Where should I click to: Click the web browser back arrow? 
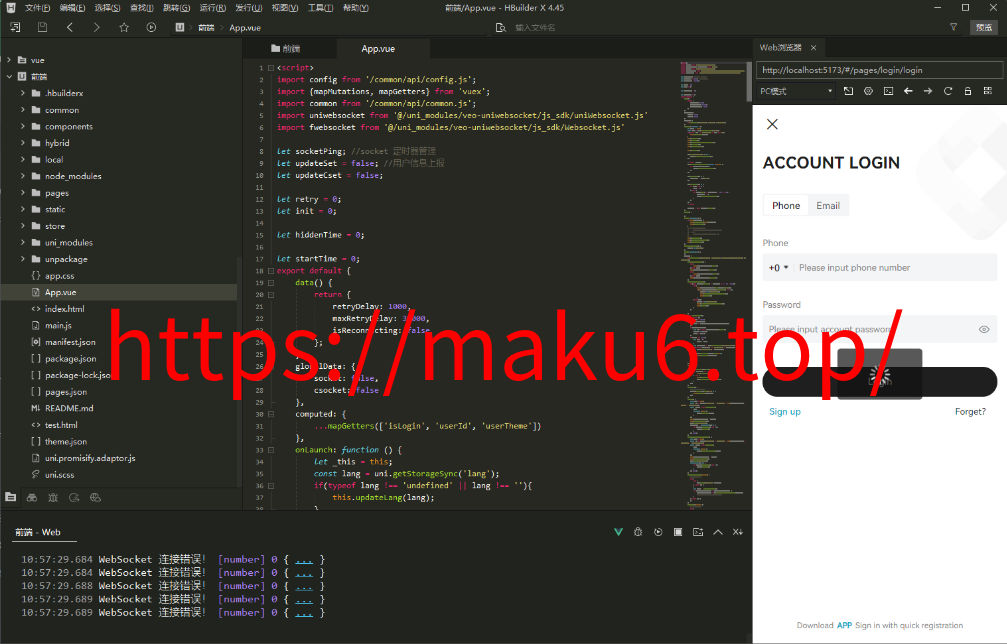coord(908,91)
